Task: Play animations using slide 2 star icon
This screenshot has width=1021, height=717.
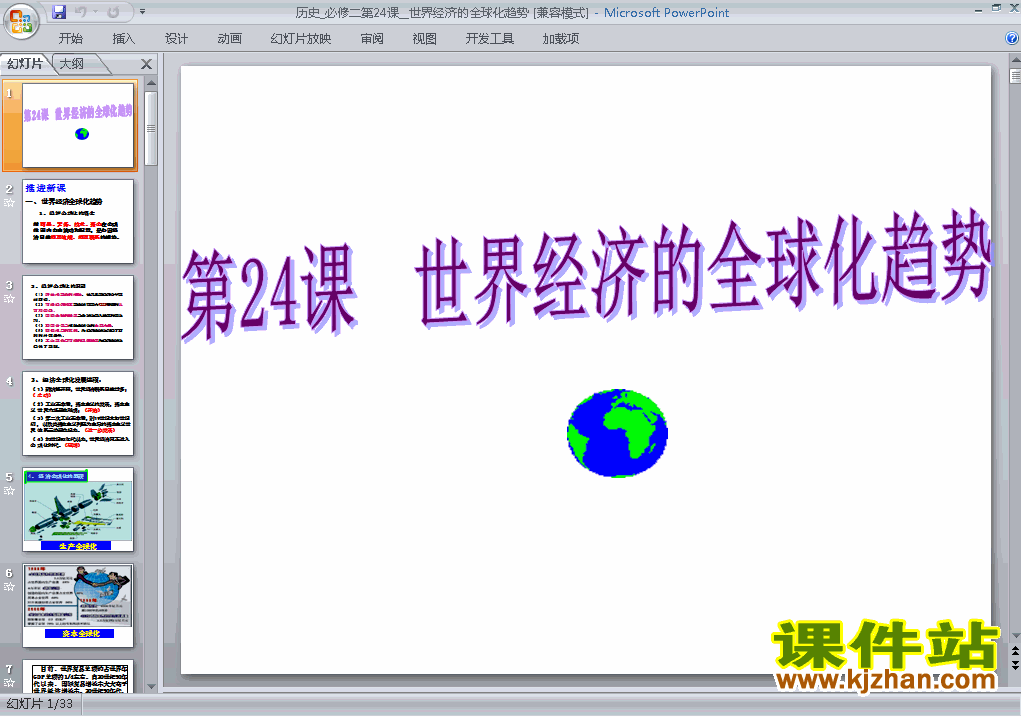Action: pos(9,203)
